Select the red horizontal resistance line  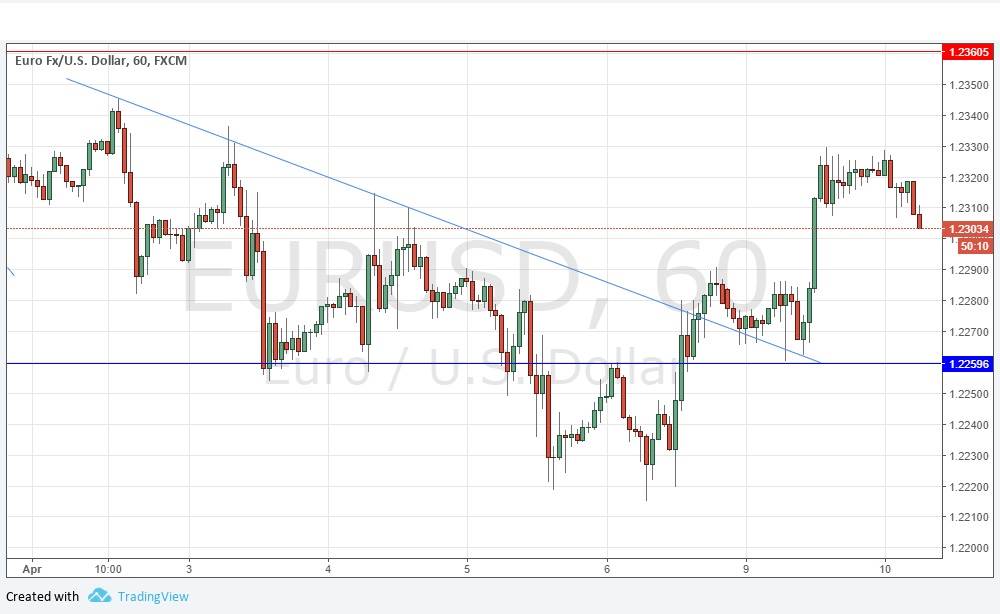pyautogui.click(x=500, y=51)
